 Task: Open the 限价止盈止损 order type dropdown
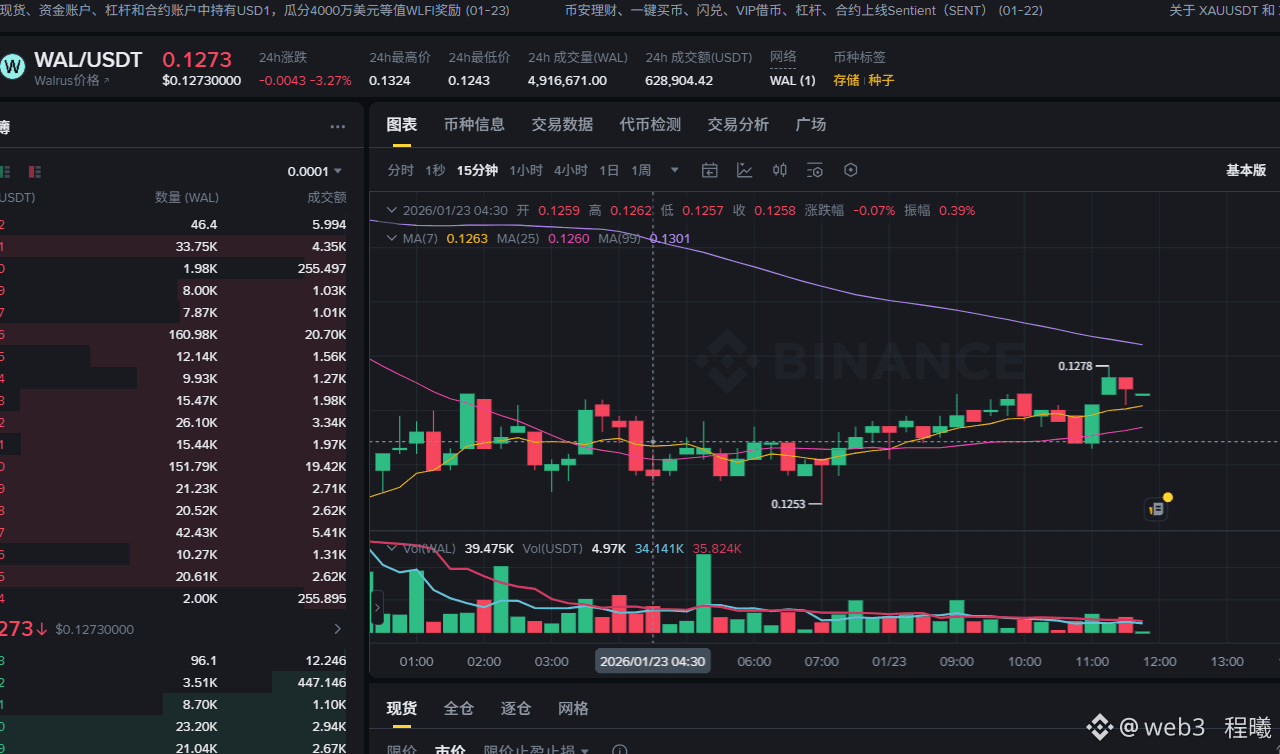coord(537,750)
